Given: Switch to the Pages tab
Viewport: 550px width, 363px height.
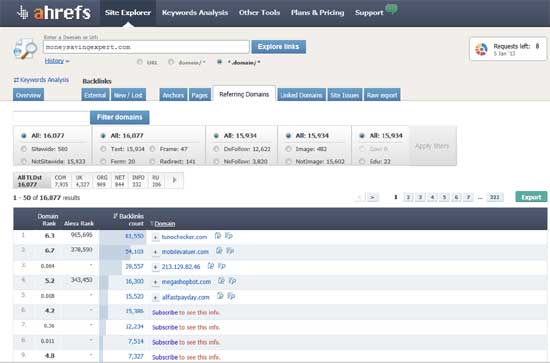Looking at the screenshot, I should (x=200, y=95).
